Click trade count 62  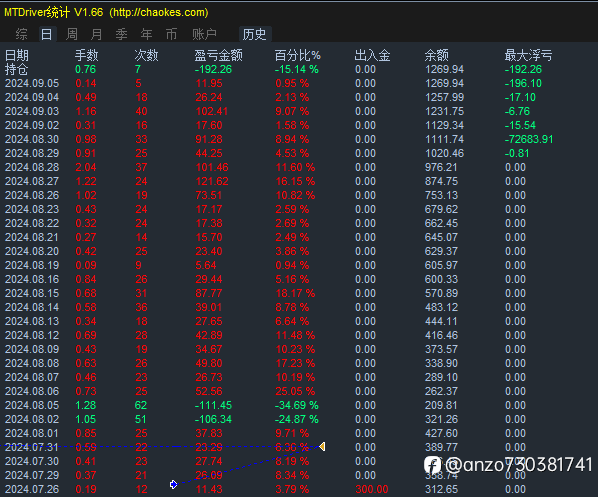[141, 405]
